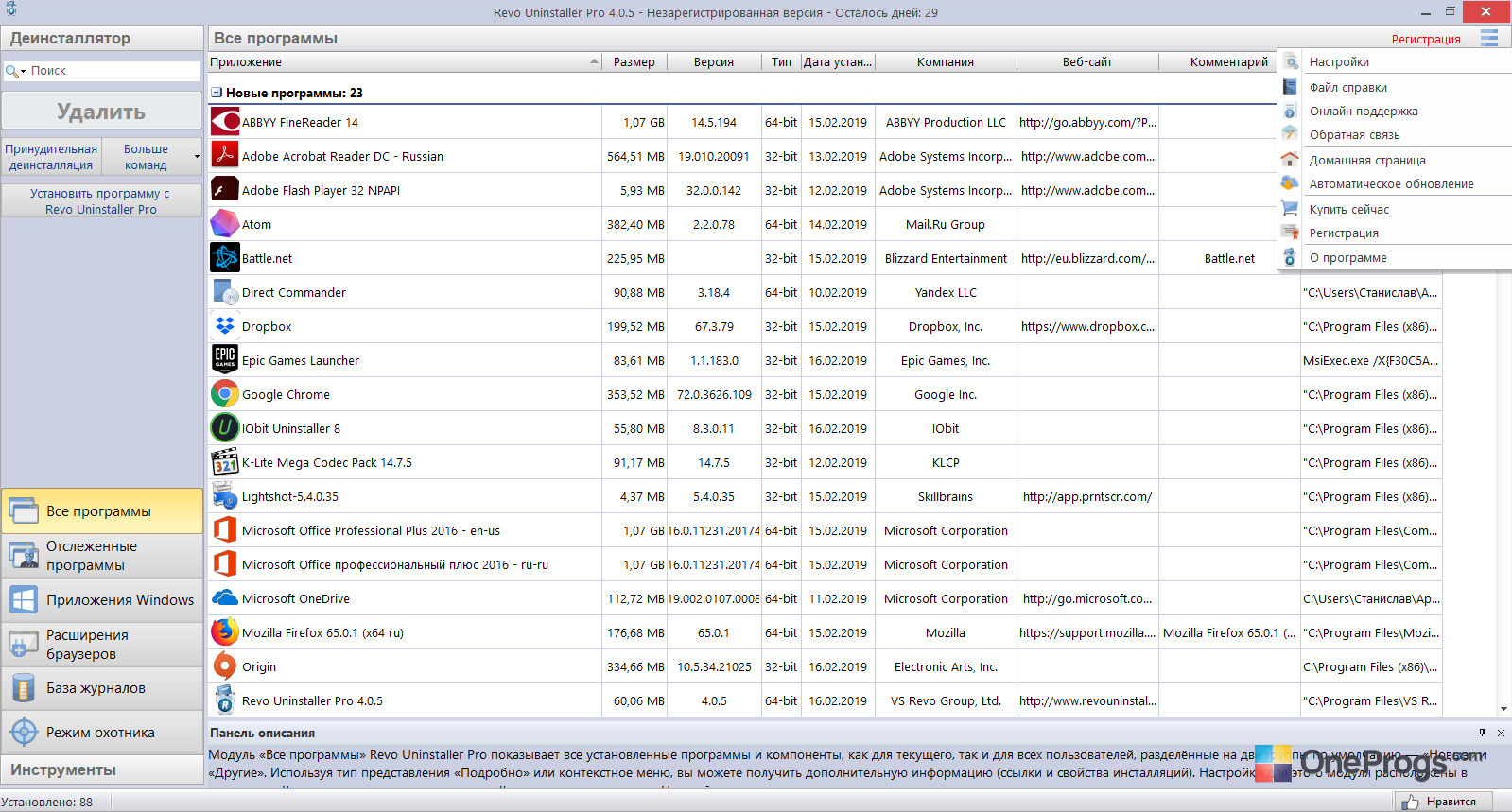Open 'О программе' menu entry

pyautogui.click(x=1396, y=257)
